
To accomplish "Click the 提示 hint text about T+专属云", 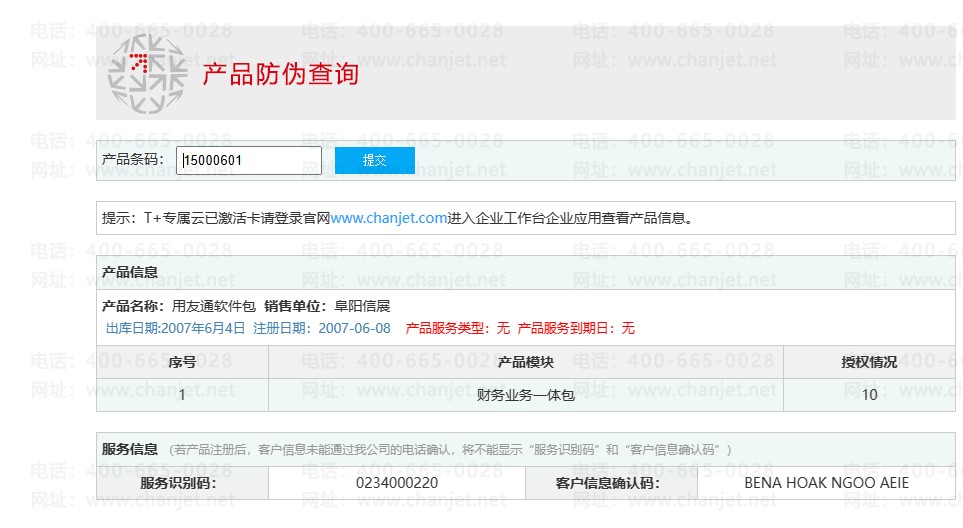I will [398, 218].
